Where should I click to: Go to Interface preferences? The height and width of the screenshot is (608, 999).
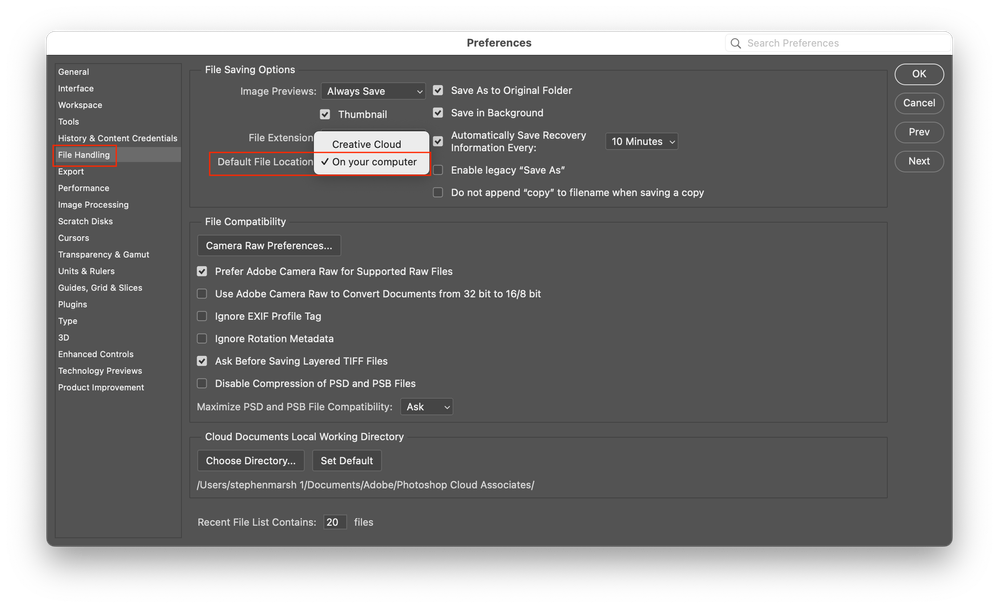[76, 88]
